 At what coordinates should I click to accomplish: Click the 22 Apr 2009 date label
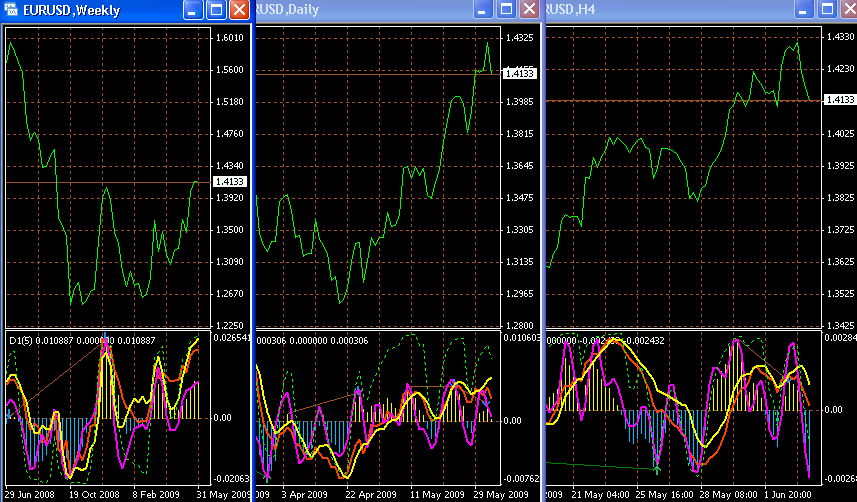pos(371,494)
